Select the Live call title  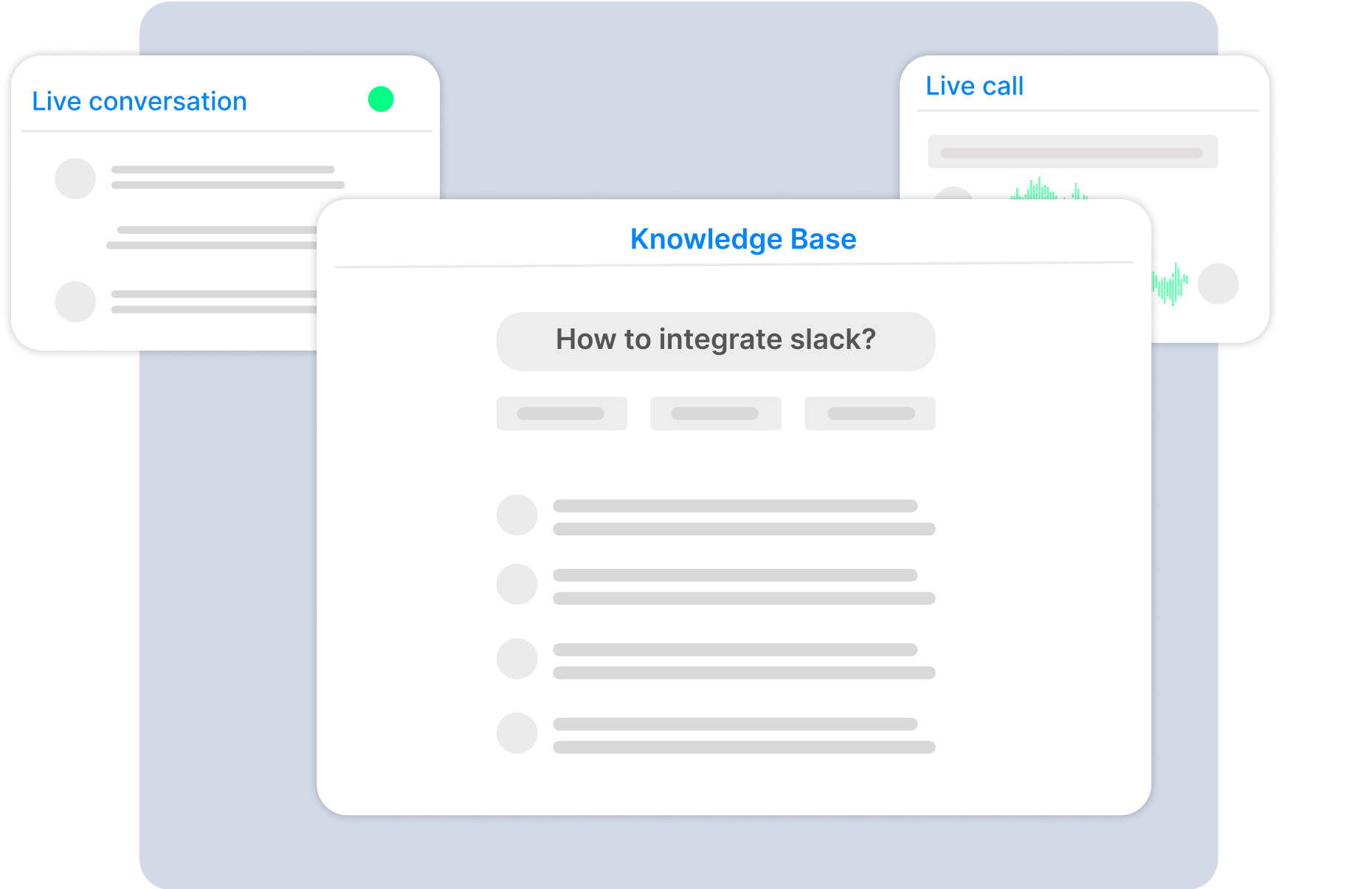coord(974,86)
